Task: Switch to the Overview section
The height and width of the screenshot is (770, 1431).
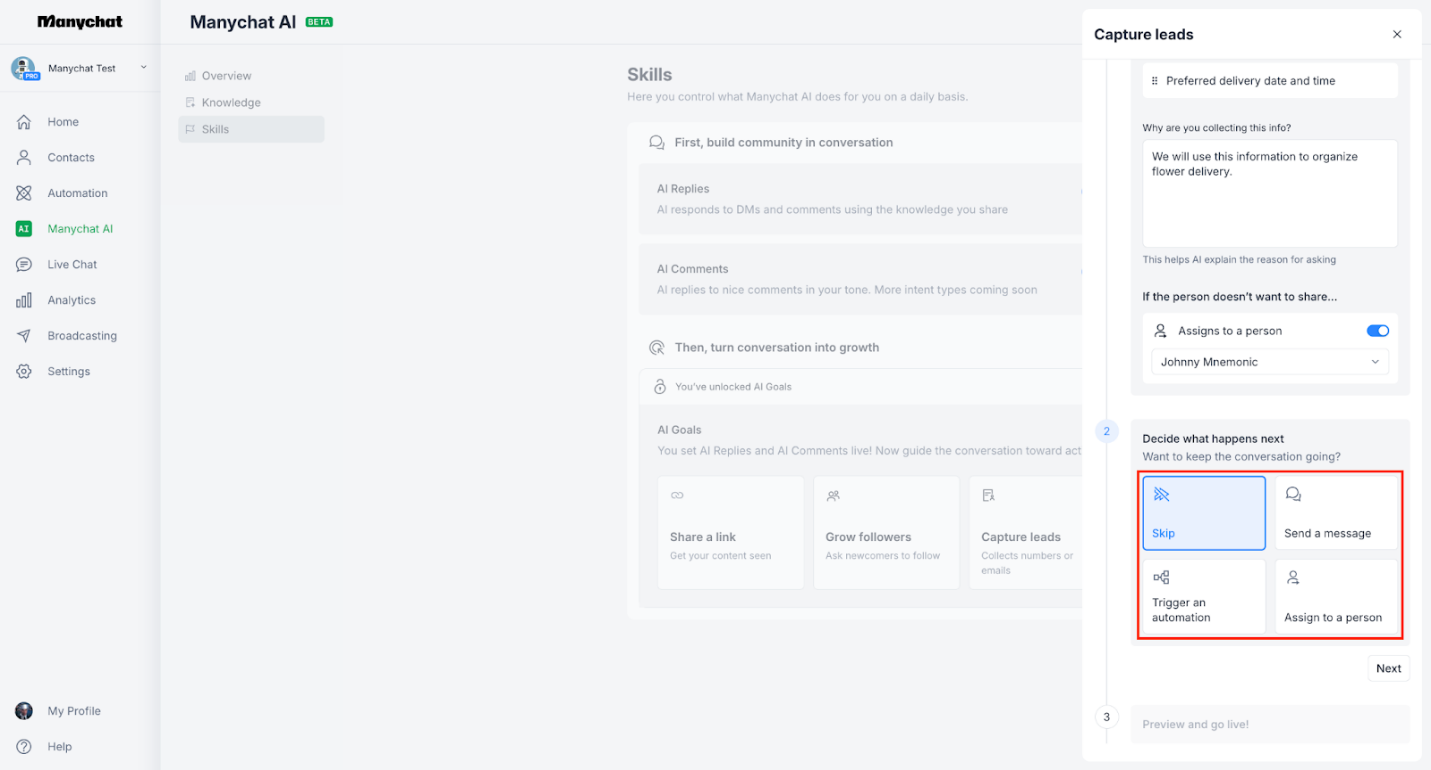Action: click(226, 75)
